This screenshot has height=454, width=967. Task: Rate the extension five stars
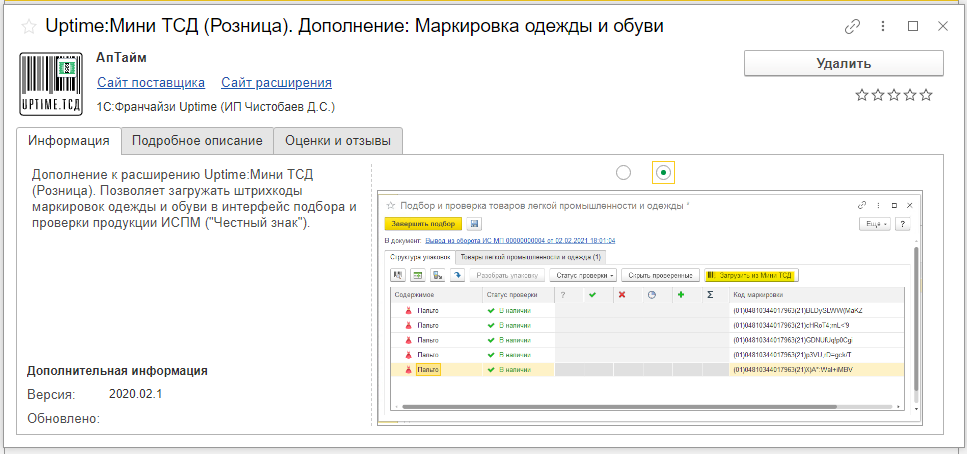tap(926, 95)
